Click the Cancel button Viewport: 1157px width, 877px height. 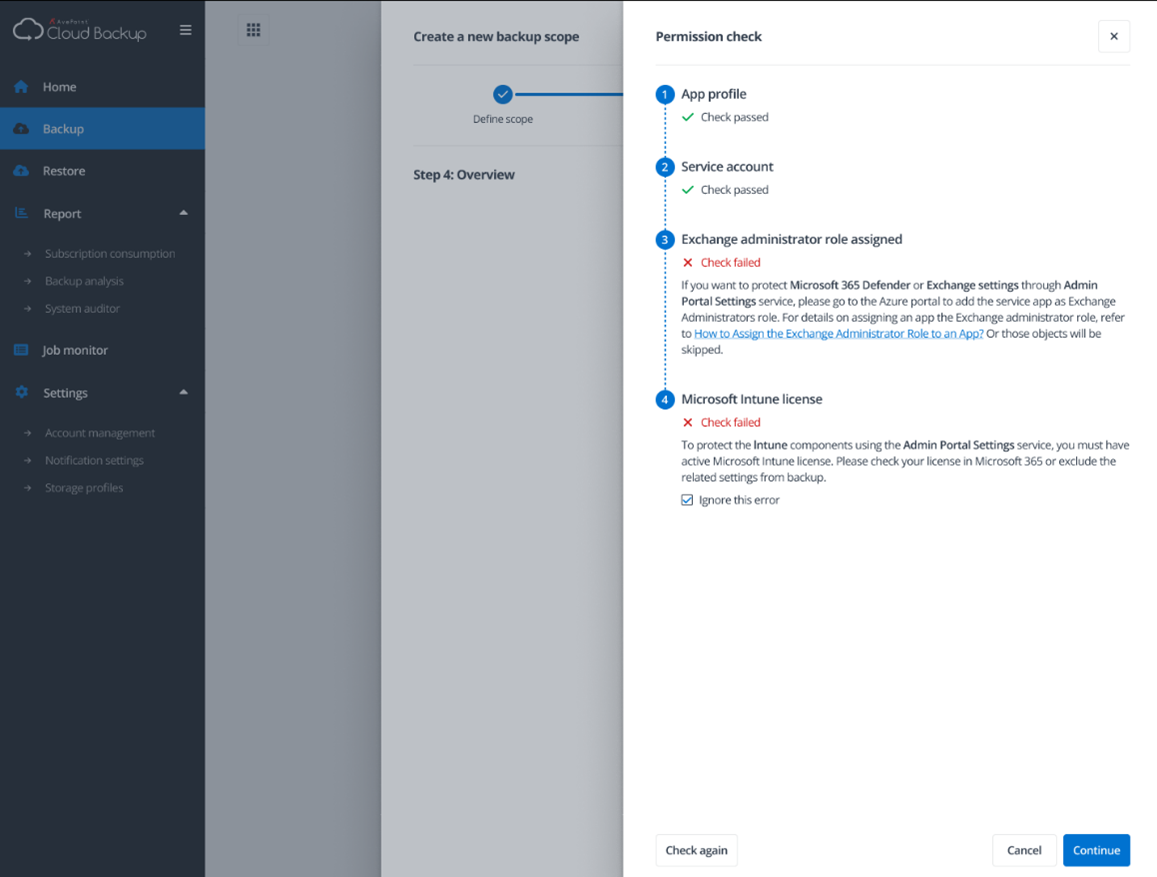click(x=1024, y=850)
